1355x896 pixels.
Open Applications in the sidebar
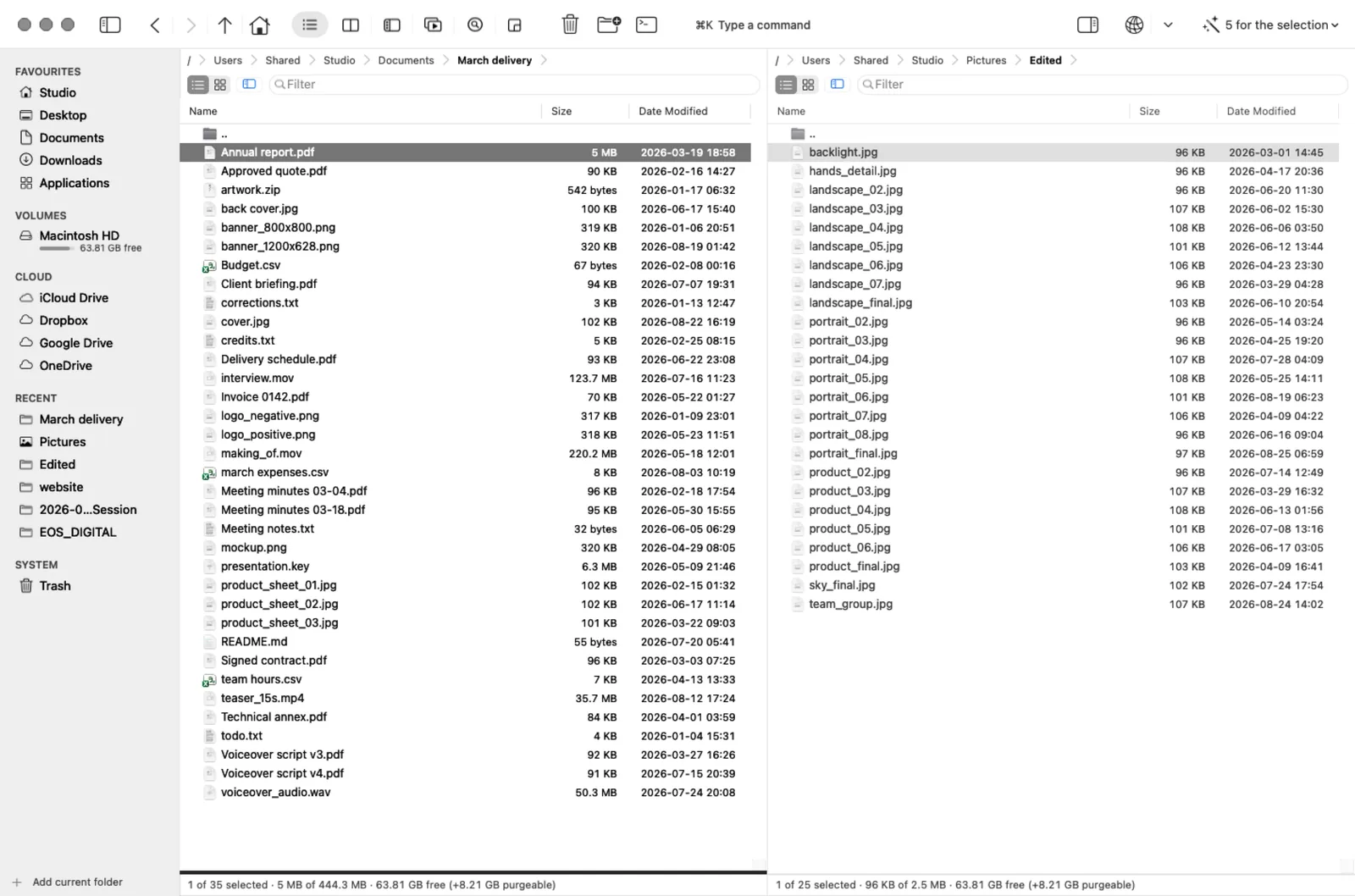(x=75, y=183)
